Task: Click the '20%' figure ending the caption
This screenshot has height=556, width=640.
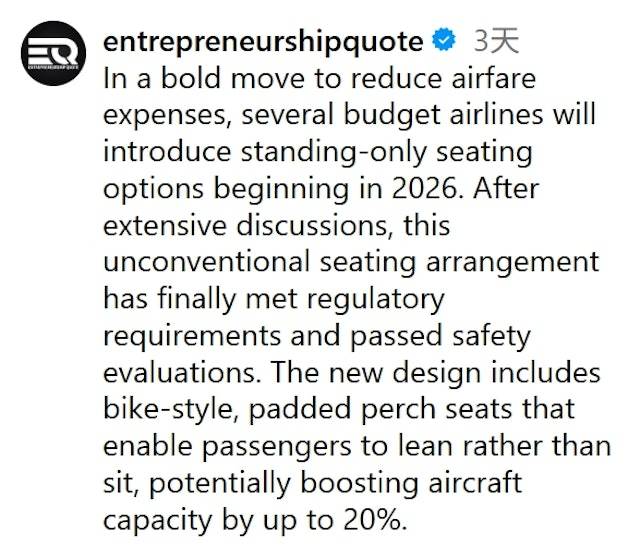Action: [373, 520]
